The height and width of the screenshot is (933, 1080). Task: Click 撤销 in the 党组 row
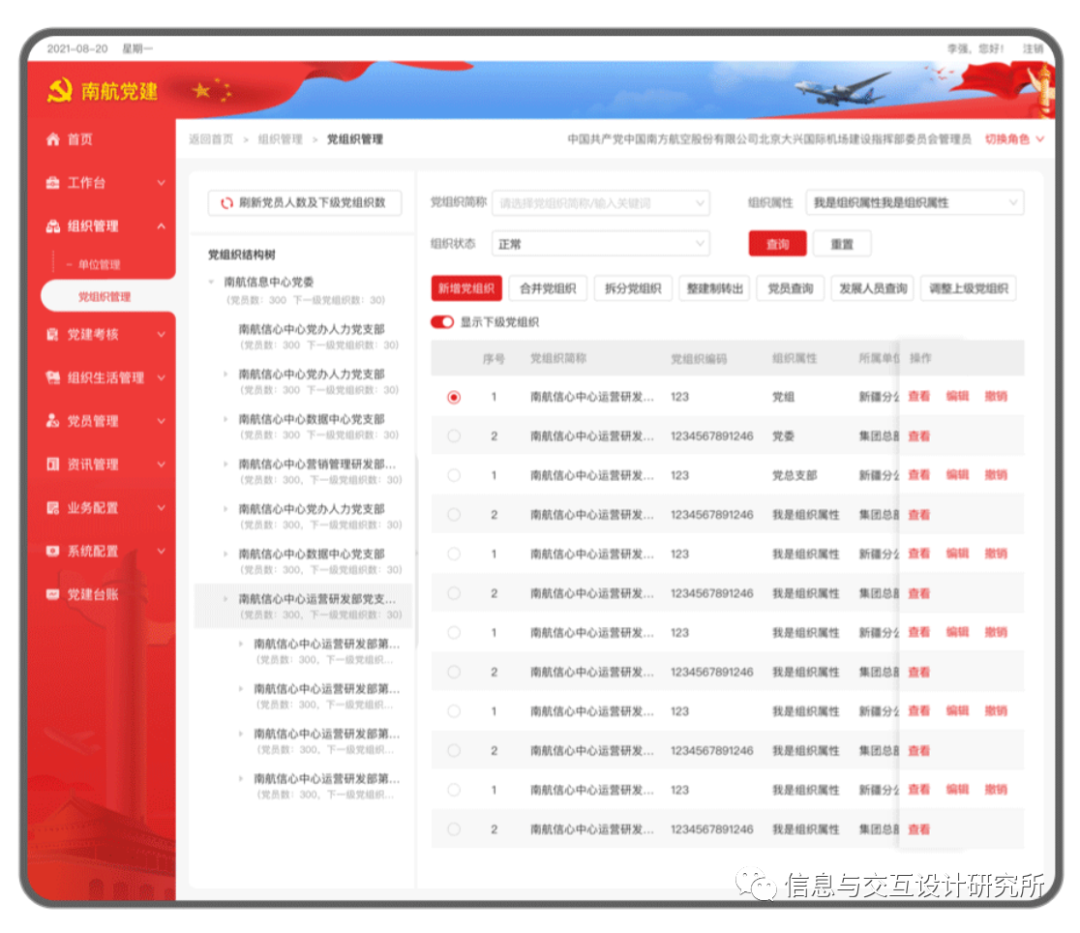(x=996, y=397)
